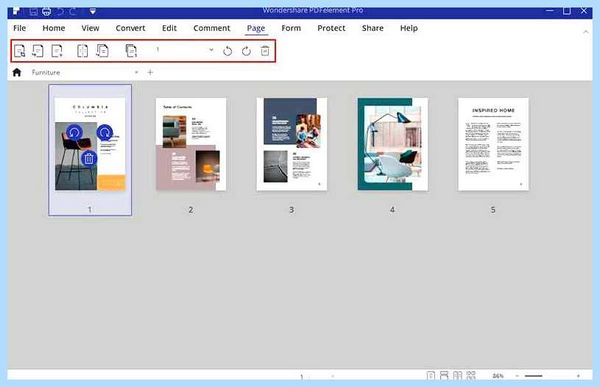
Task: Rotate pages counterclockwise from toolbar
Action: (227, 51)
